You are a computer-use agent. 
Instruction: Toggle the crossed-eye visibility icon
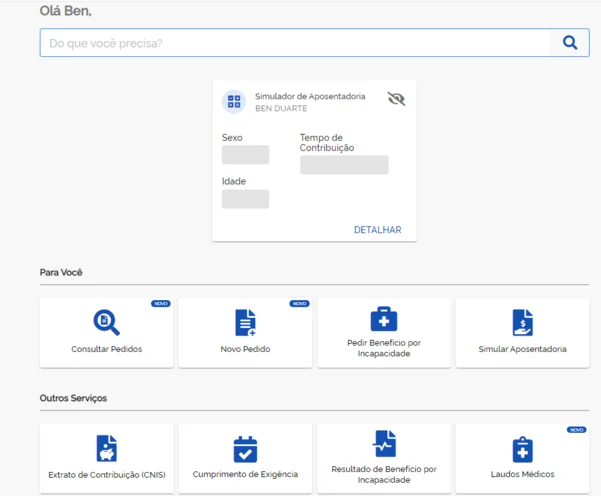pyautogui.click(x=396, y=99)
